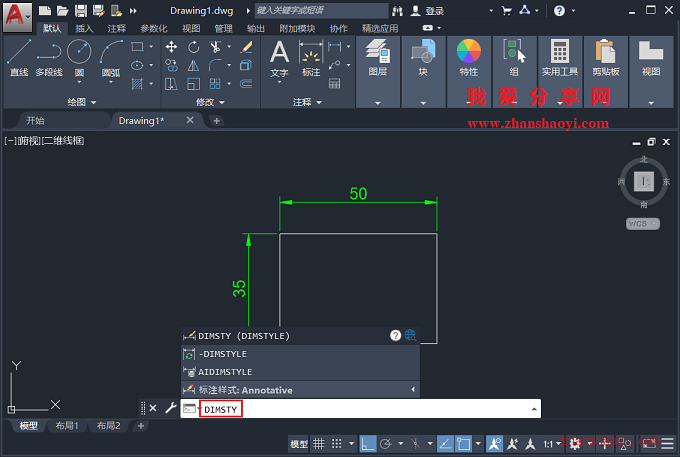Viewport: 680px width, 457px height.
Task: Toggle the drawing grid display
Action: (319, 444)
